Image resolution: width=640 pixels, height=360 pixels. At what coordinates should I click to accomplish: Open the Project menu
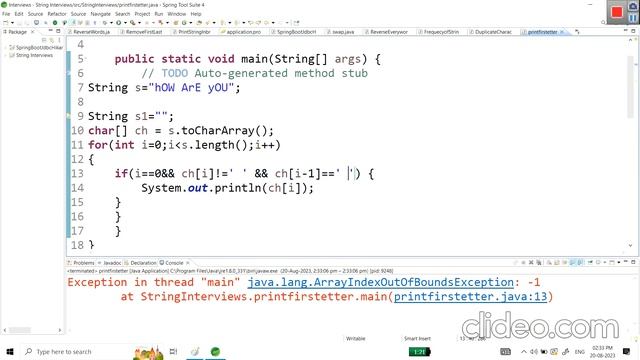[x=142, y=14]
